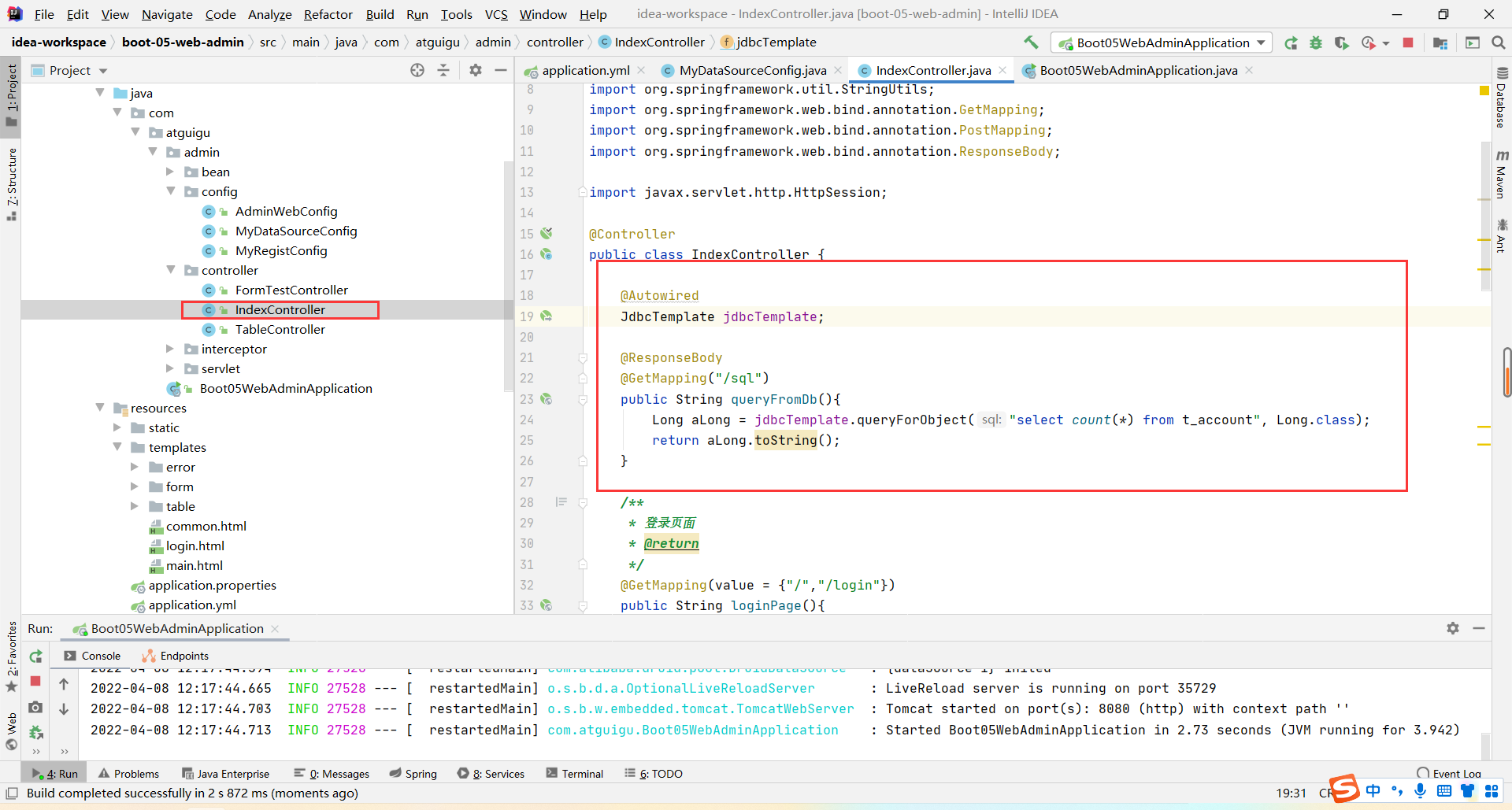Click Locate/Select Opened File crosshair icon
Screen dimensions: 1512x810
(x=417, y=70)
